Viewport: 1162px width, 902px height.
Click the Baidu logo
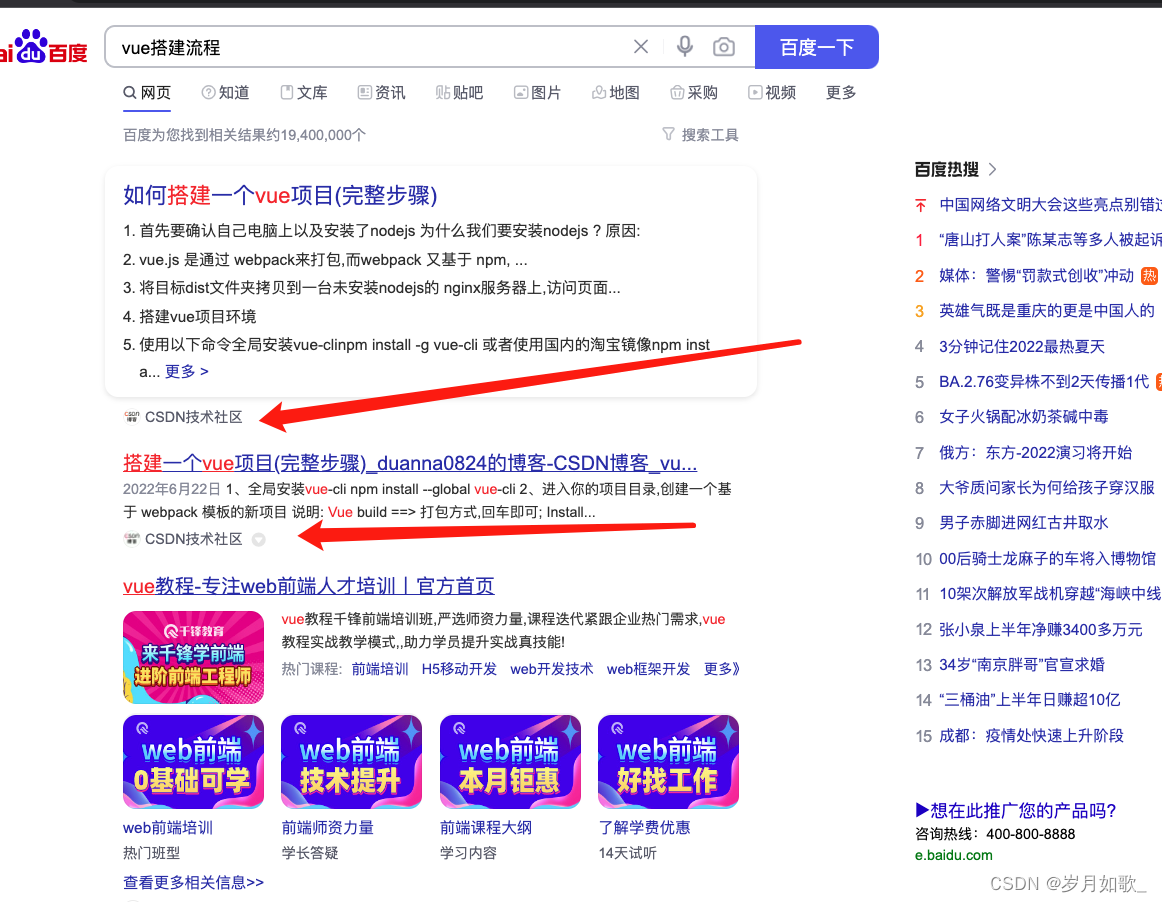[x=43, y=47]
